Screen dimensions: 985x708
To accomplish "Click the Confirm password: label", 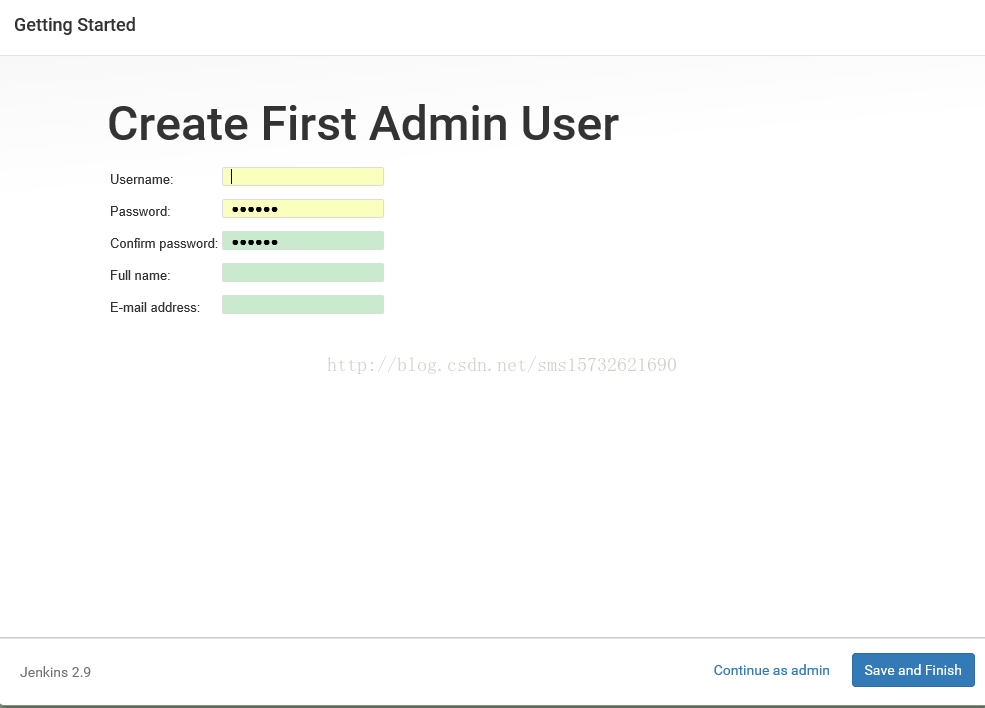I will 164,244.
